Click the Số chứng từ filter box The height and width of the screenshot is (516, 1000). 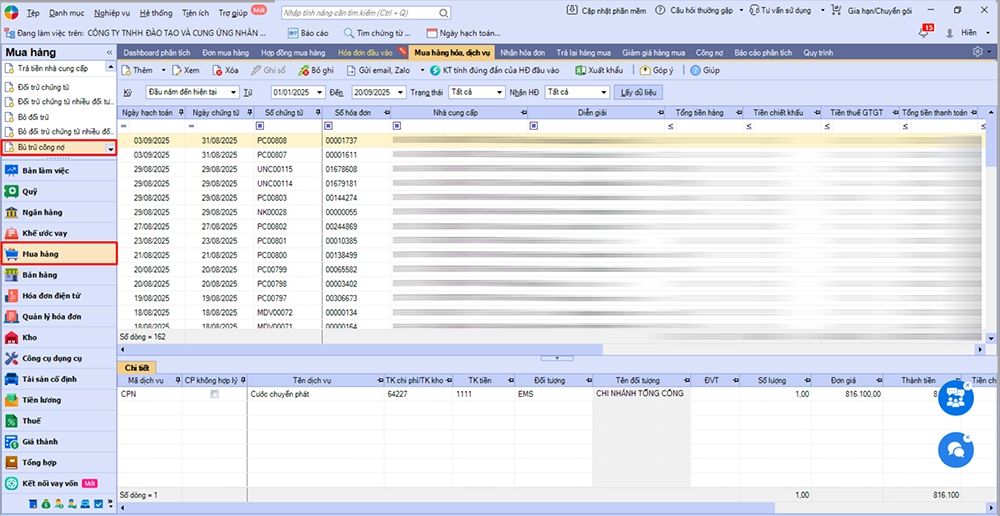(x=293, y=126)
